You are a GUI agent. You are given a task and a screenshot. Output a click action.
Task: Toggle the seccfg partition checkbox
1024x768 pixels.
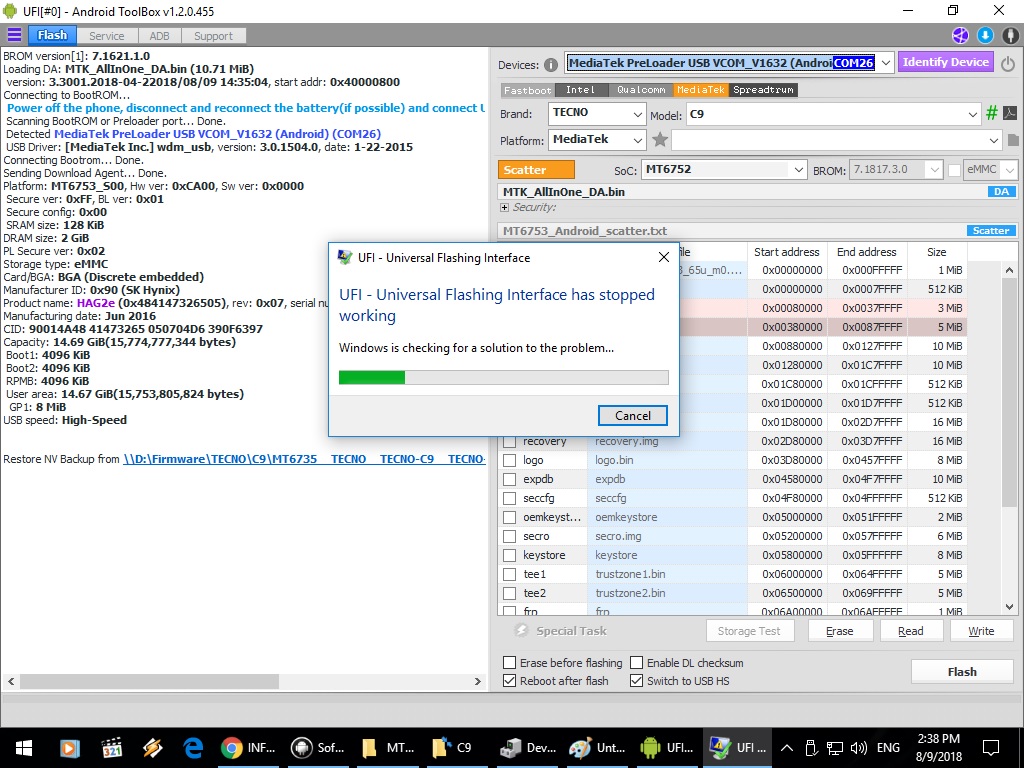tap(509, 498)
